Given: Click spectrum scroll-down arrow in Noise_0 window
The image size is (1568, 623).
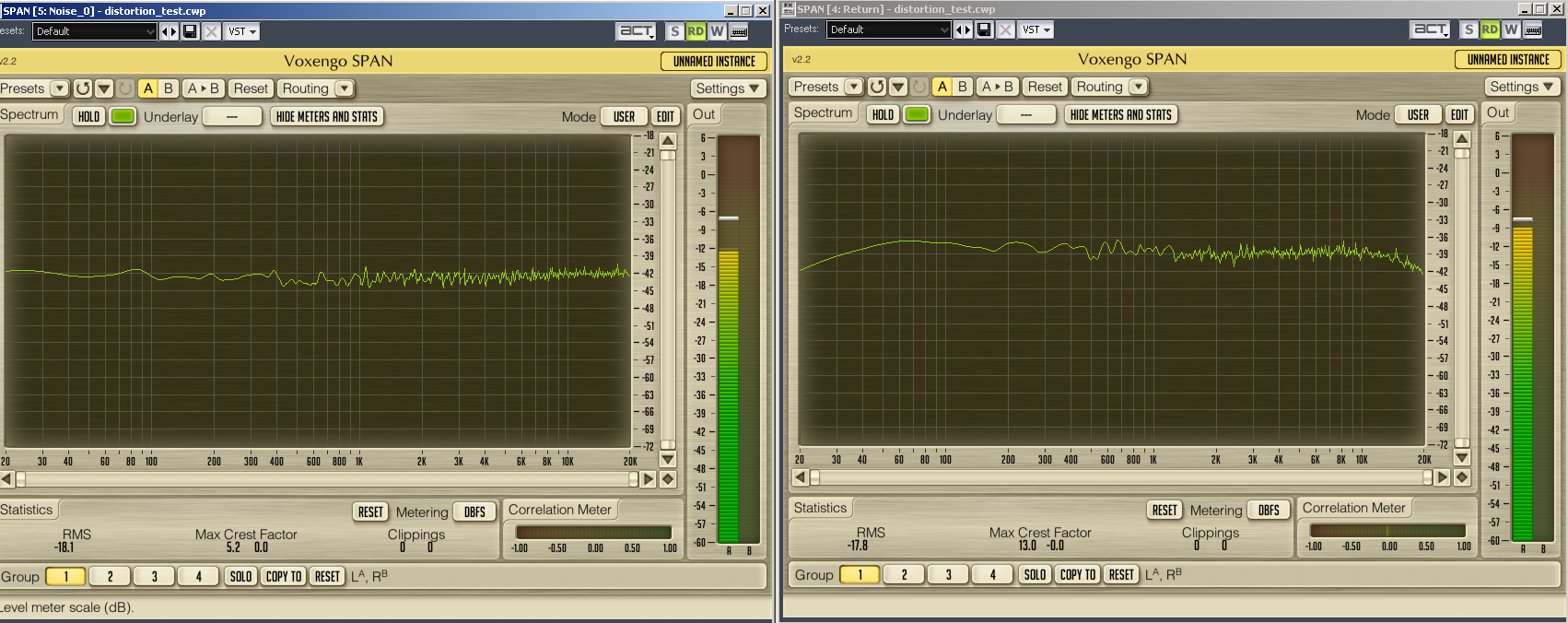Looking at the screenshot, I should click(x=668, y=459).
